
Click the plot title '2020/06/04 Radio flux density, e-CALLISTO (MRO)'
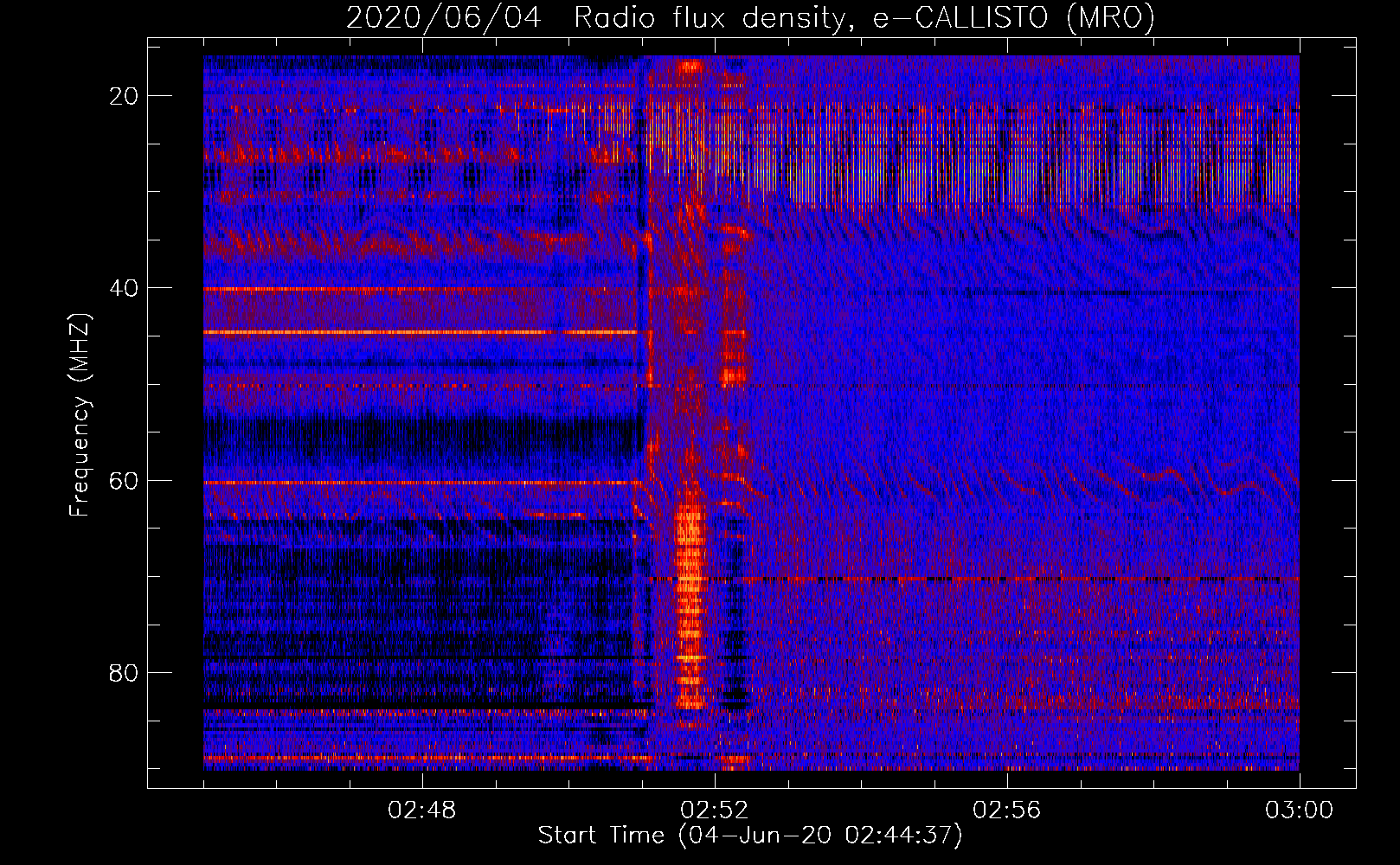click(x=750, y=17)
